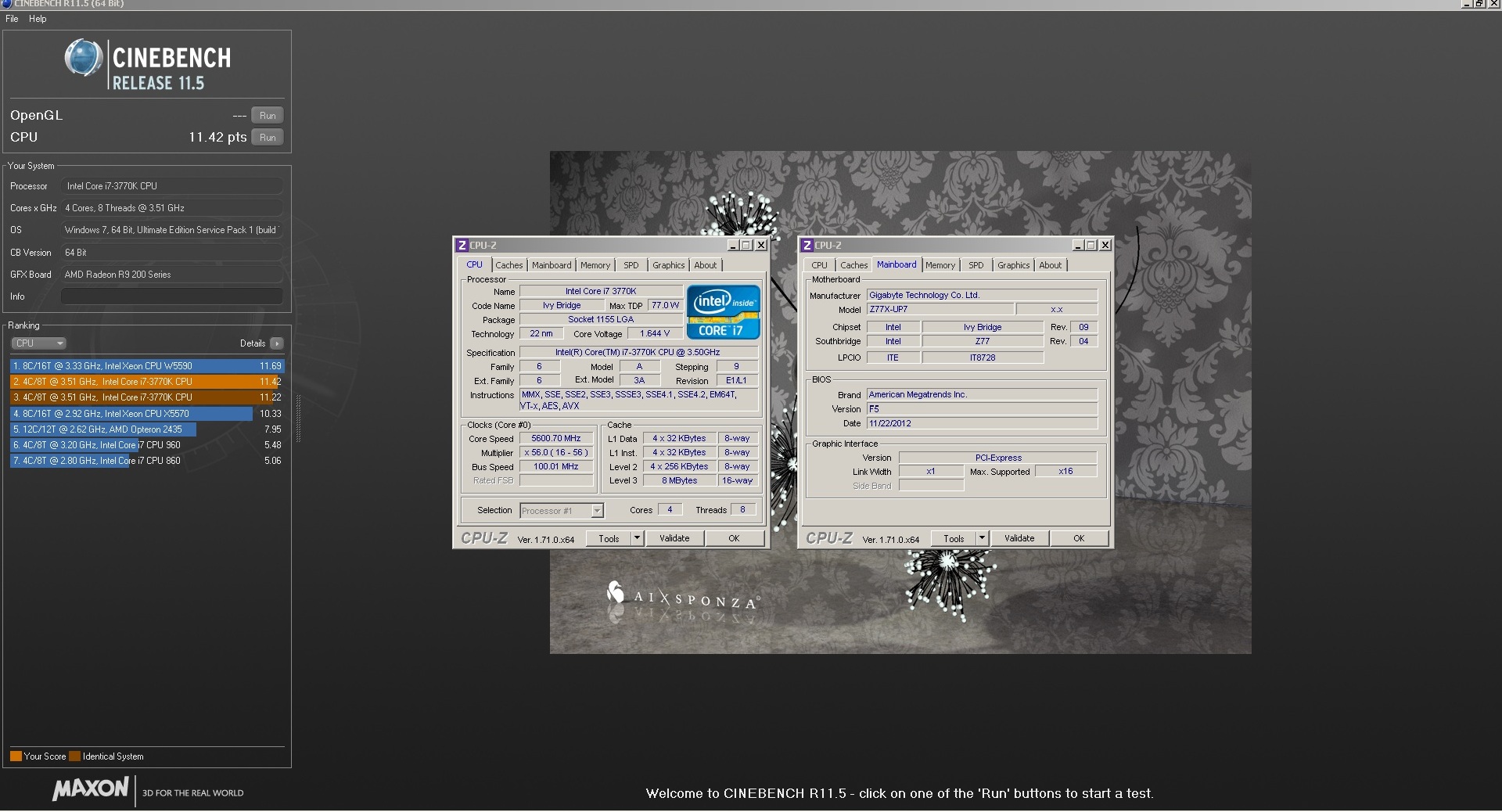
Task: Click OK in right CPU-Z window
Action: tap(1079, 538)
